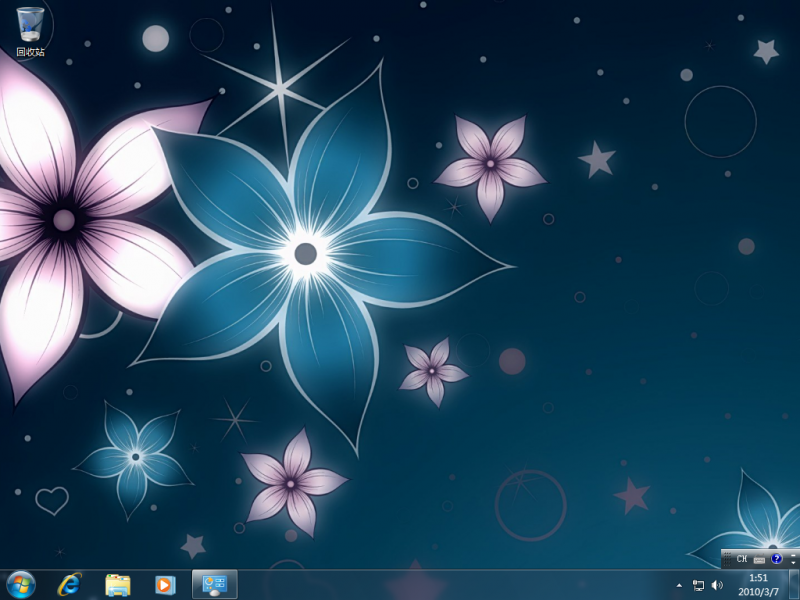The width and height of the screenshot is (800, 600).
Task: Click the language bar dotted grip handle
Action: (x=727, y=559)
